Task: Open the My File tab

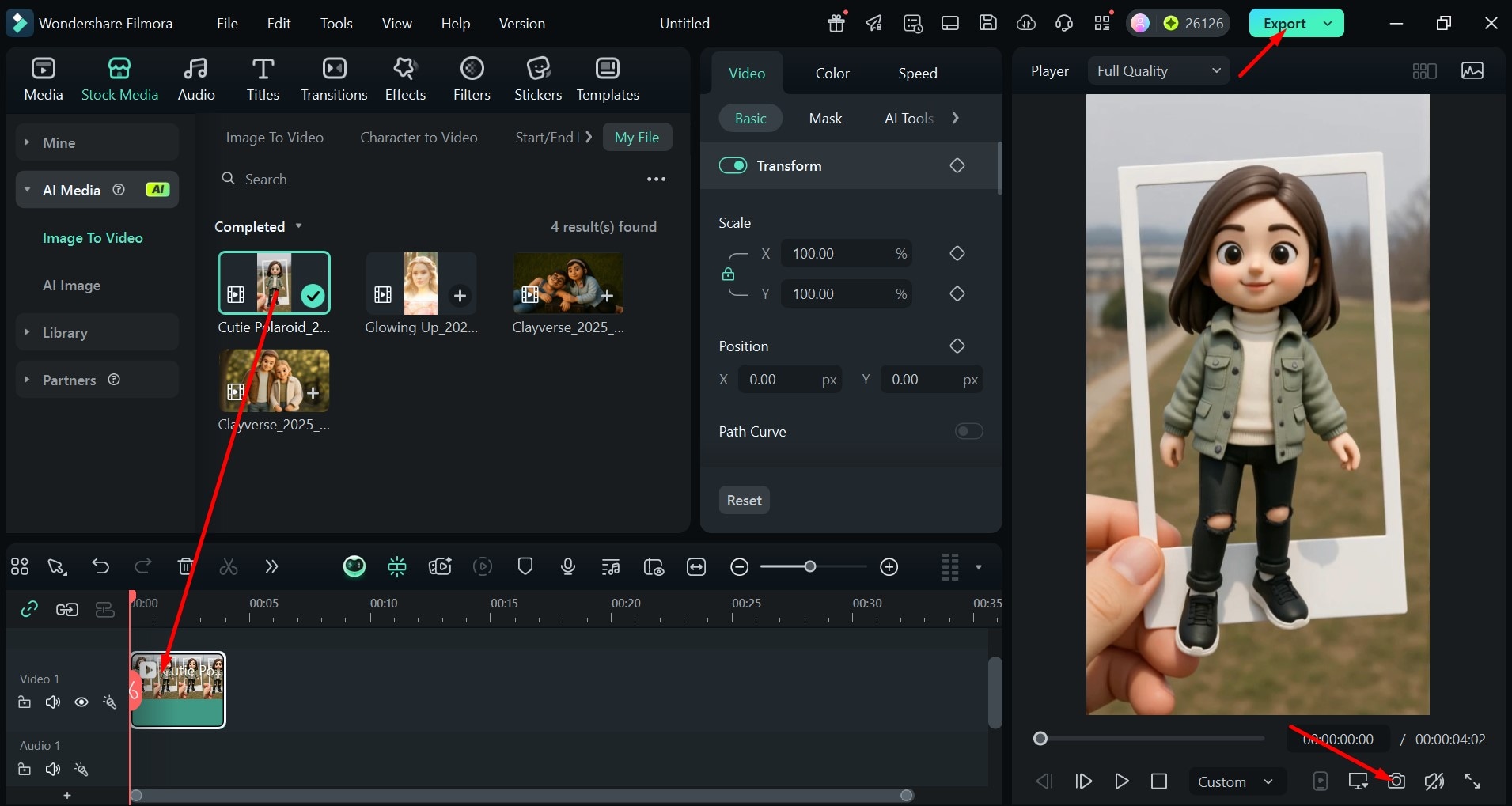Action: pos(637,137)
